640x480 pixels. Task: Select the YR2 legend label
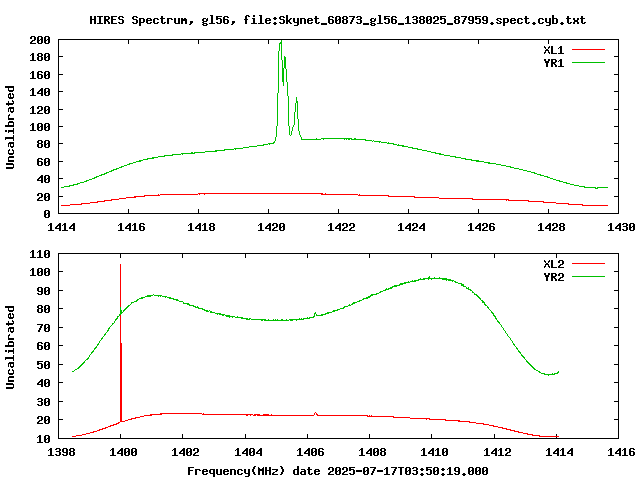pyautogui.click(x=553, y=277)
